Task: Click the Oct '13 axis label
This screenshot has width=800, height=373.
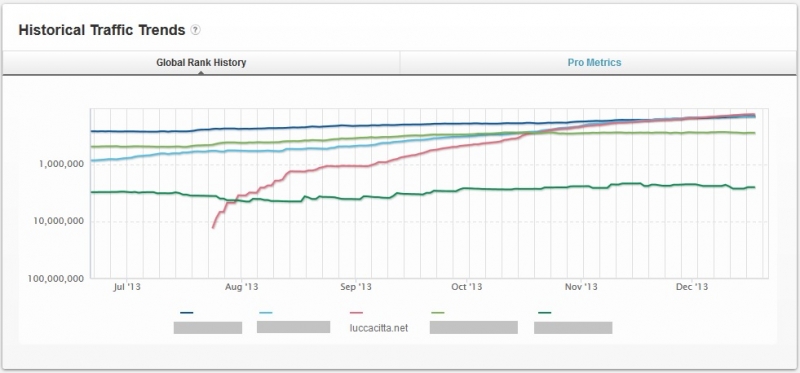Action: tap(466, 287)
